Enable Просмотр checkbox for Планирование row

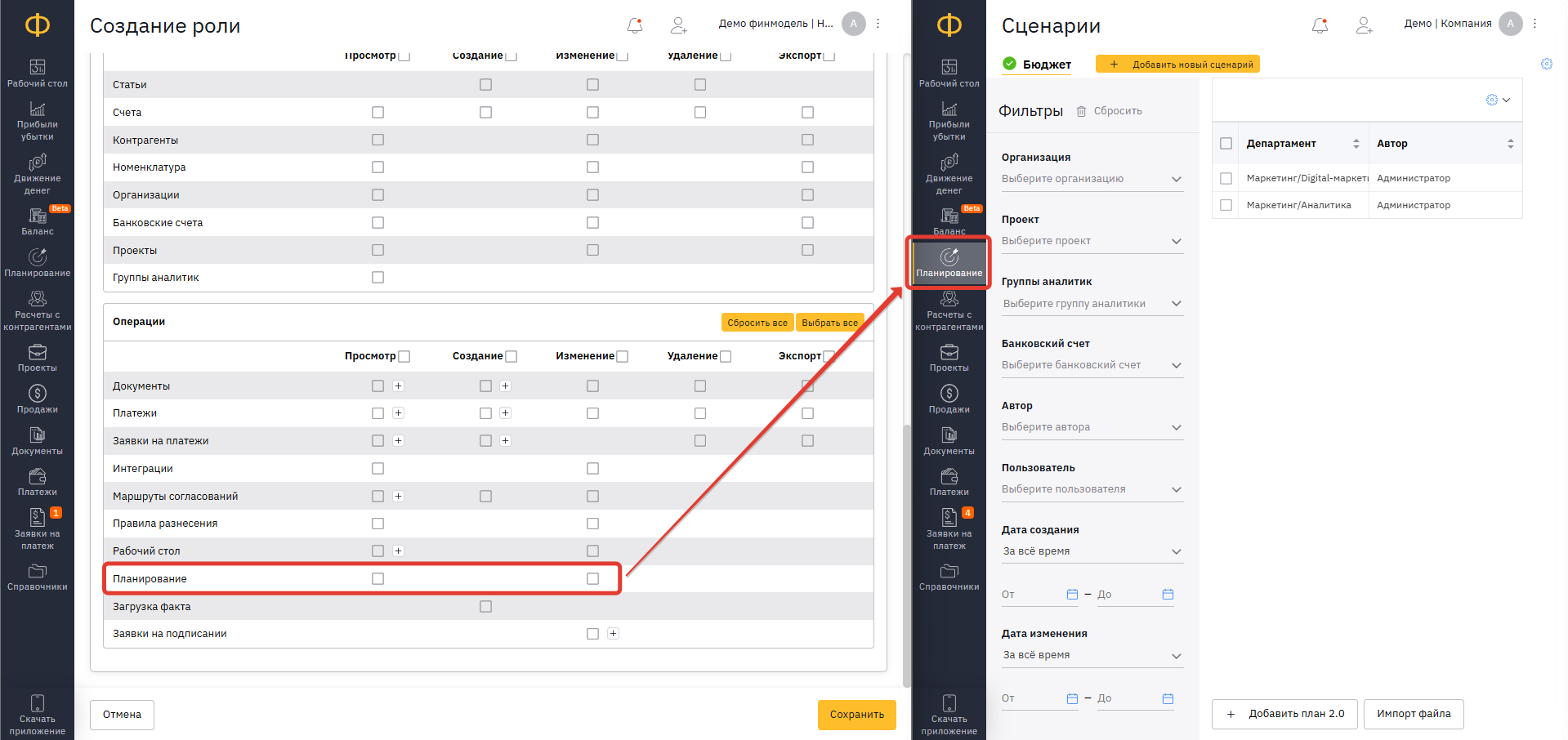(x=377, y=579)
